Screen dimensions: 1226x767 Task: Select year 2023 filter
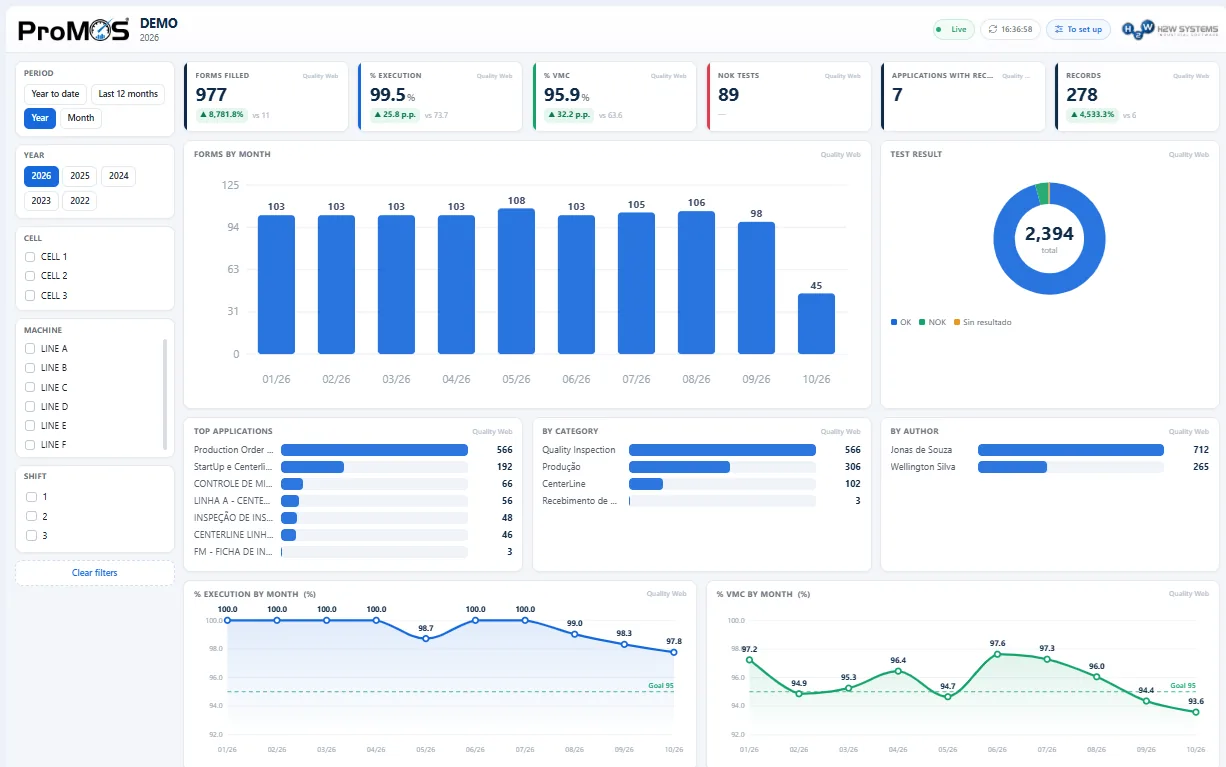[x=41, y=201]
